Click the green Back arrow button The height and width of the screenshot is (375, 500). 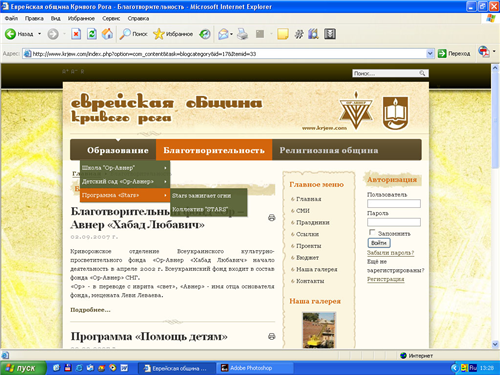tap(10, 34)
